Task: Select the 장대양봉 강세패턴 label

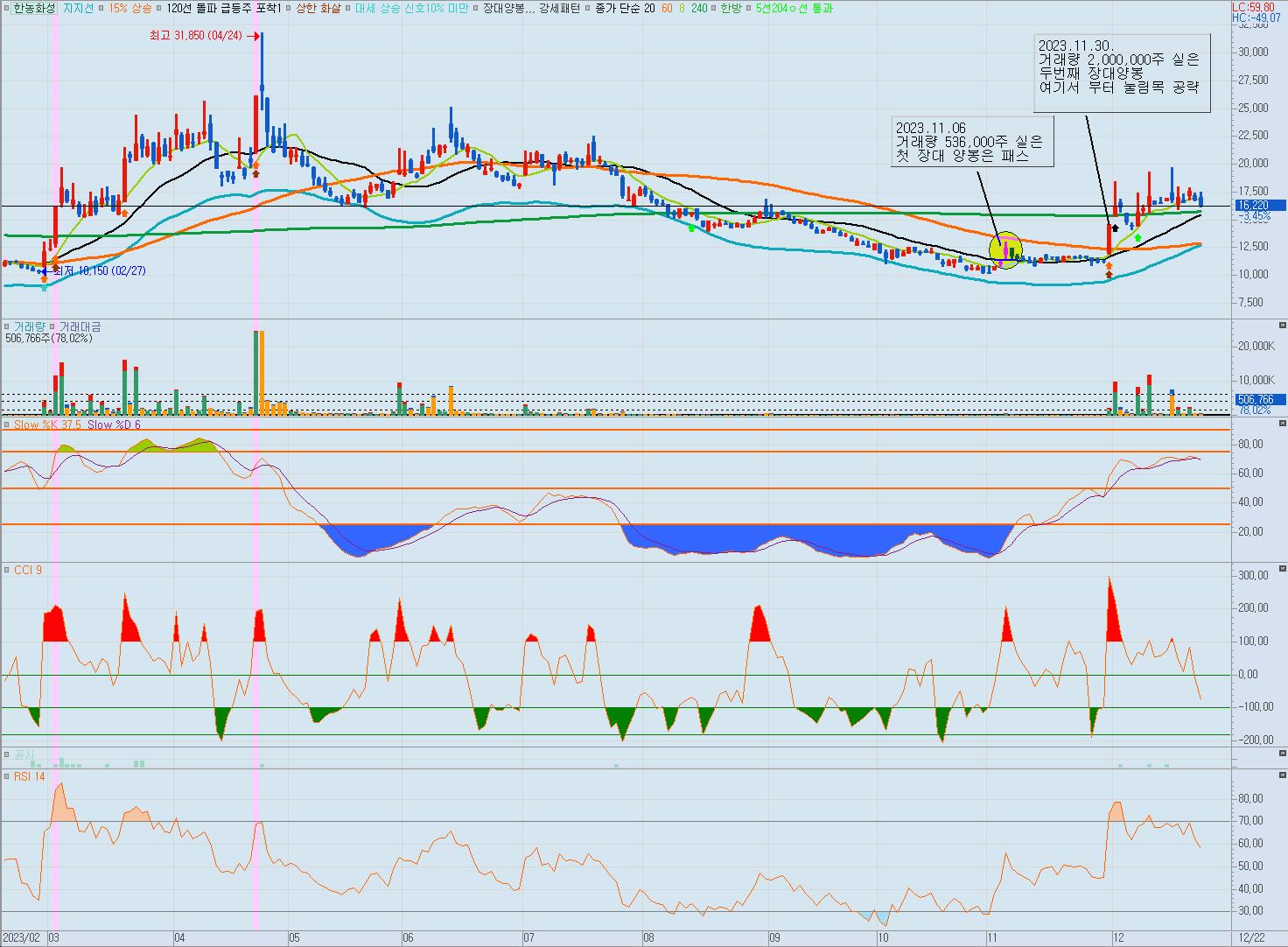Action: 531,8
